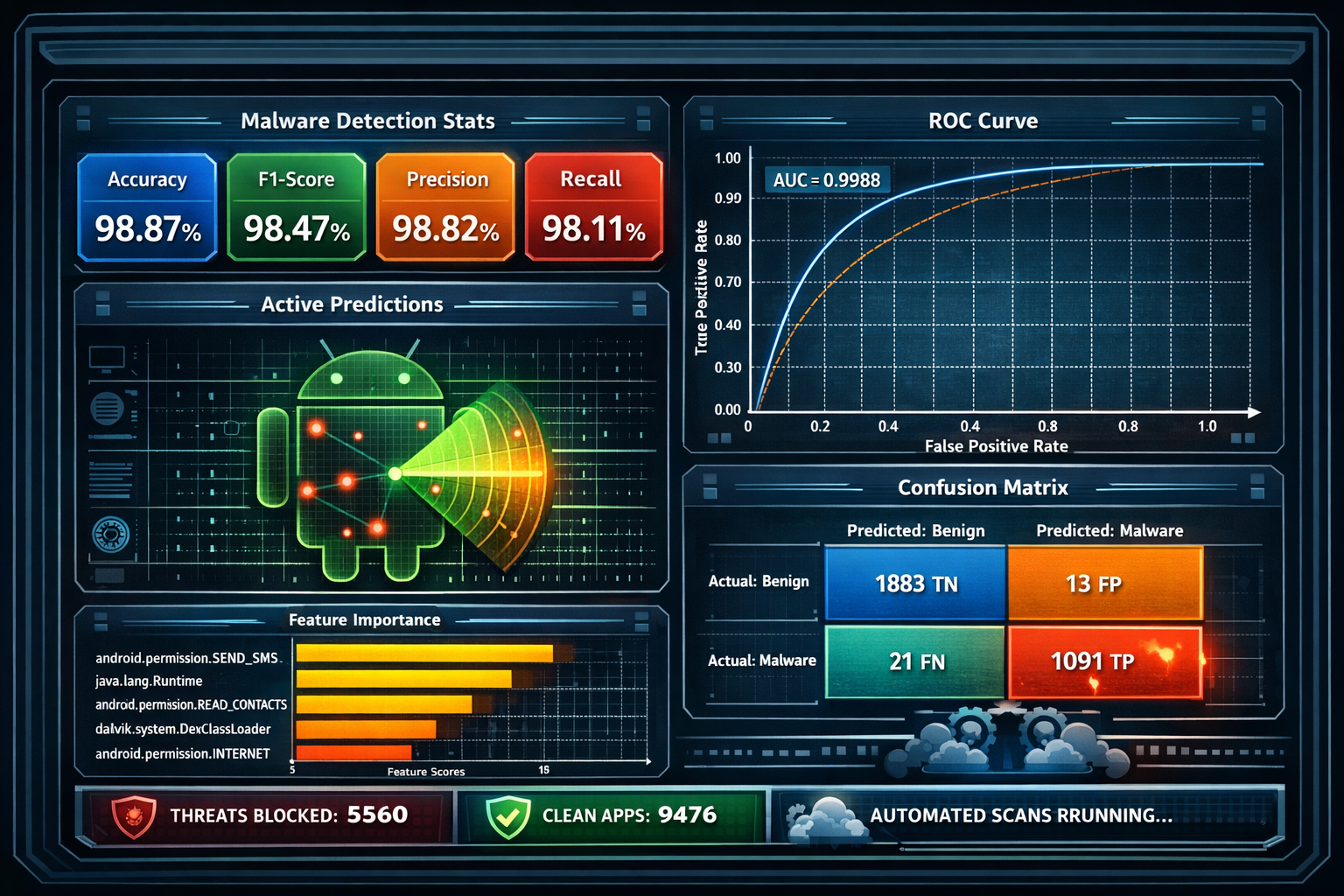Select the java.lang.Runtime importance bar
This screenshot has height=896, width=1344.
[404, 679]
